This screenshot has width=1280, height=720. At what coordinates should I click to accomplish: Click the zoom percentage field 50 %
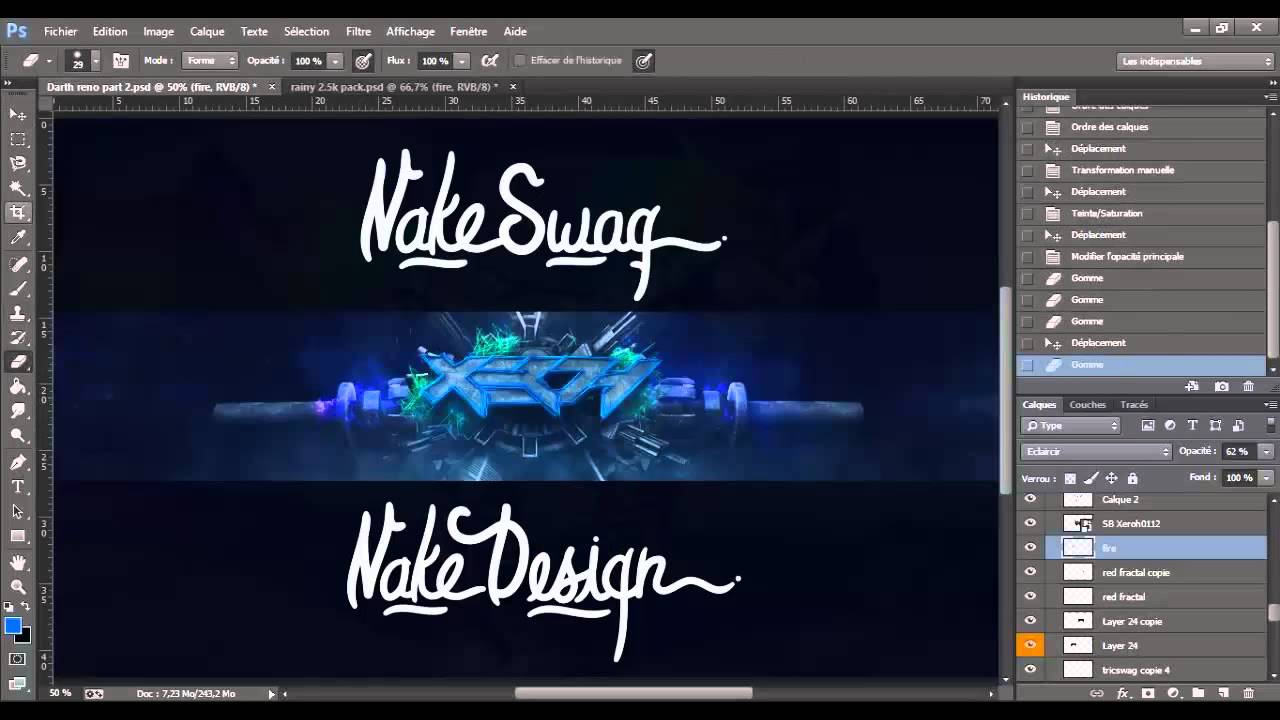(x=60, y=693)
